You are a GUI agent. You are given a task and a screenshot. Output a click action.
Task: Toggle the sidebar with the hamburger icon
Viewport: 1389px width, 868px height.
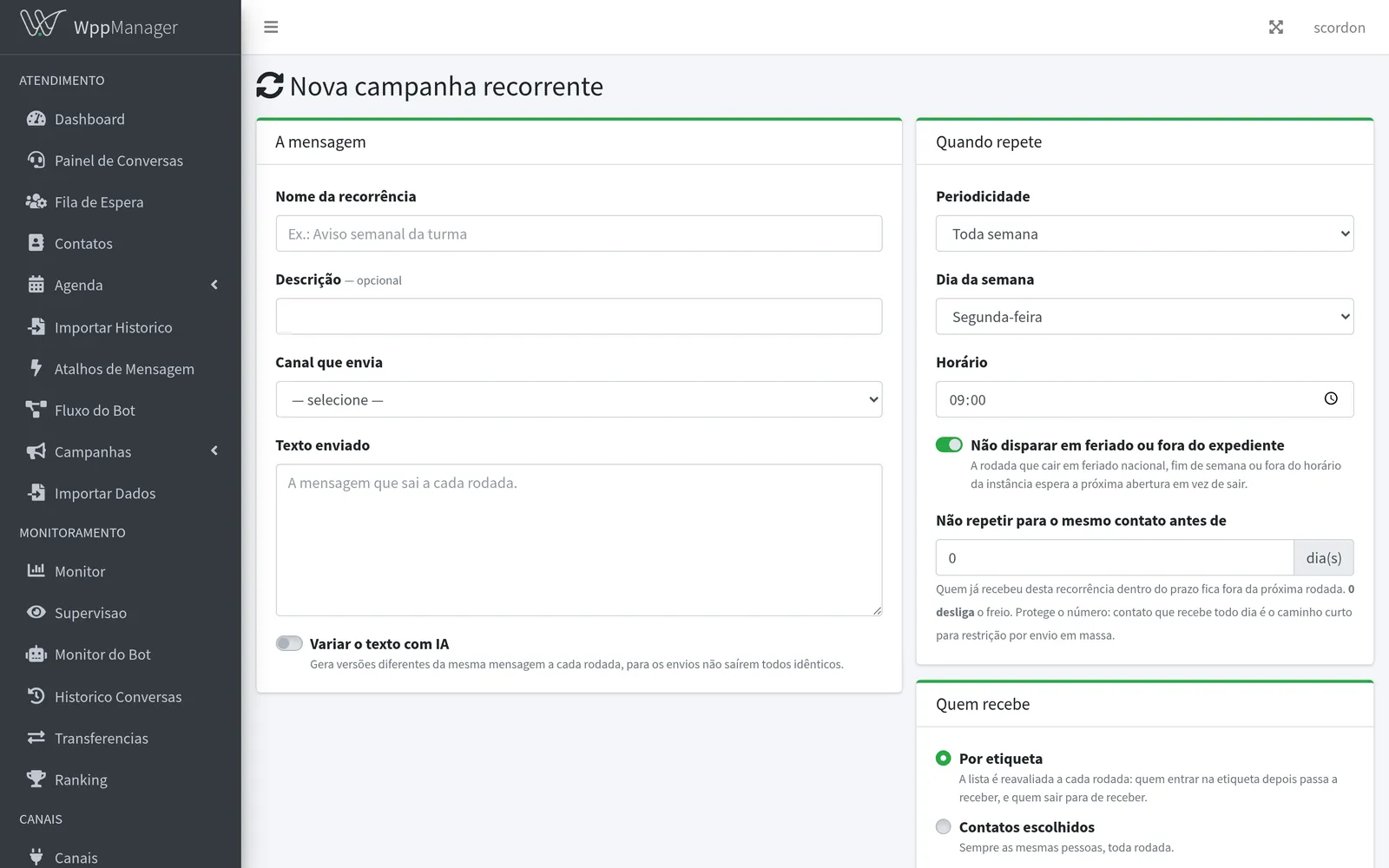point(271,27)
